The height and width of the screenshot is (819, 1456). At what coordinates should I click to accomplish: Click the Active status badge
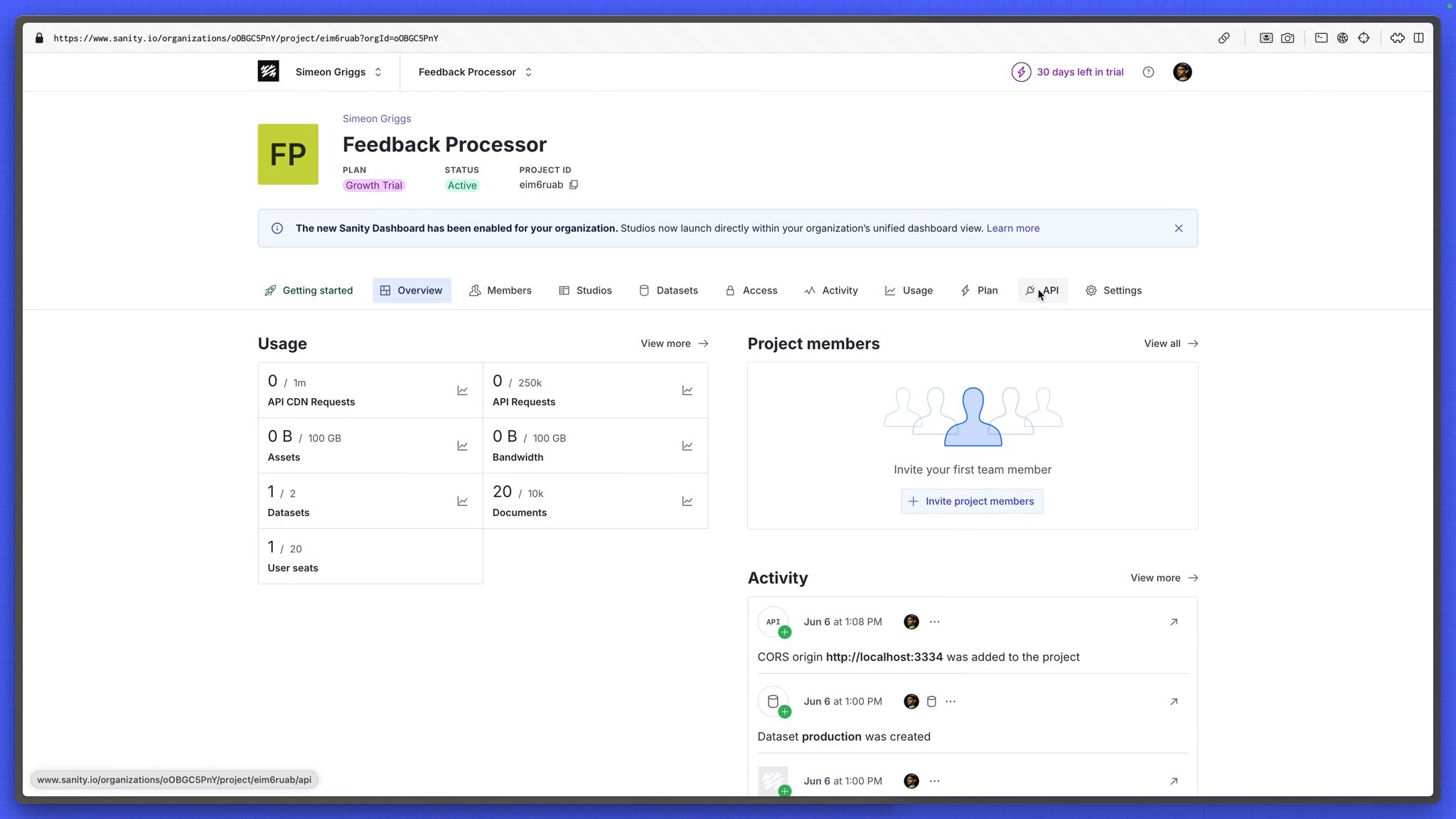(x=462, y=186)
